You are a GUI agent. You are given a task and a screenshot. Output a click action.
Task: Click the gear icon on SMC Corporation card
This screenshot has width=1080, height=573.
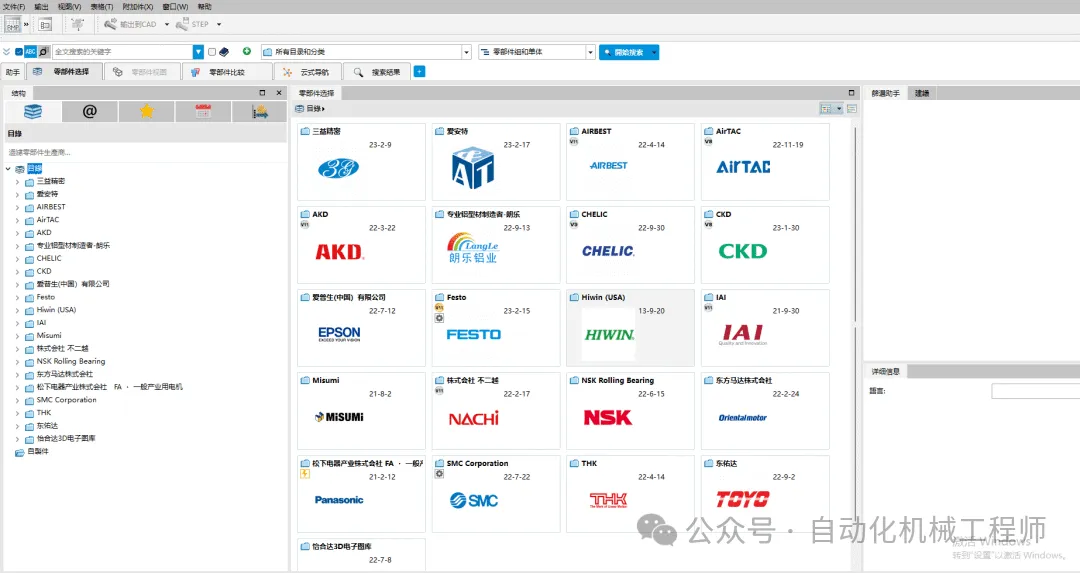tap(439, 475)
